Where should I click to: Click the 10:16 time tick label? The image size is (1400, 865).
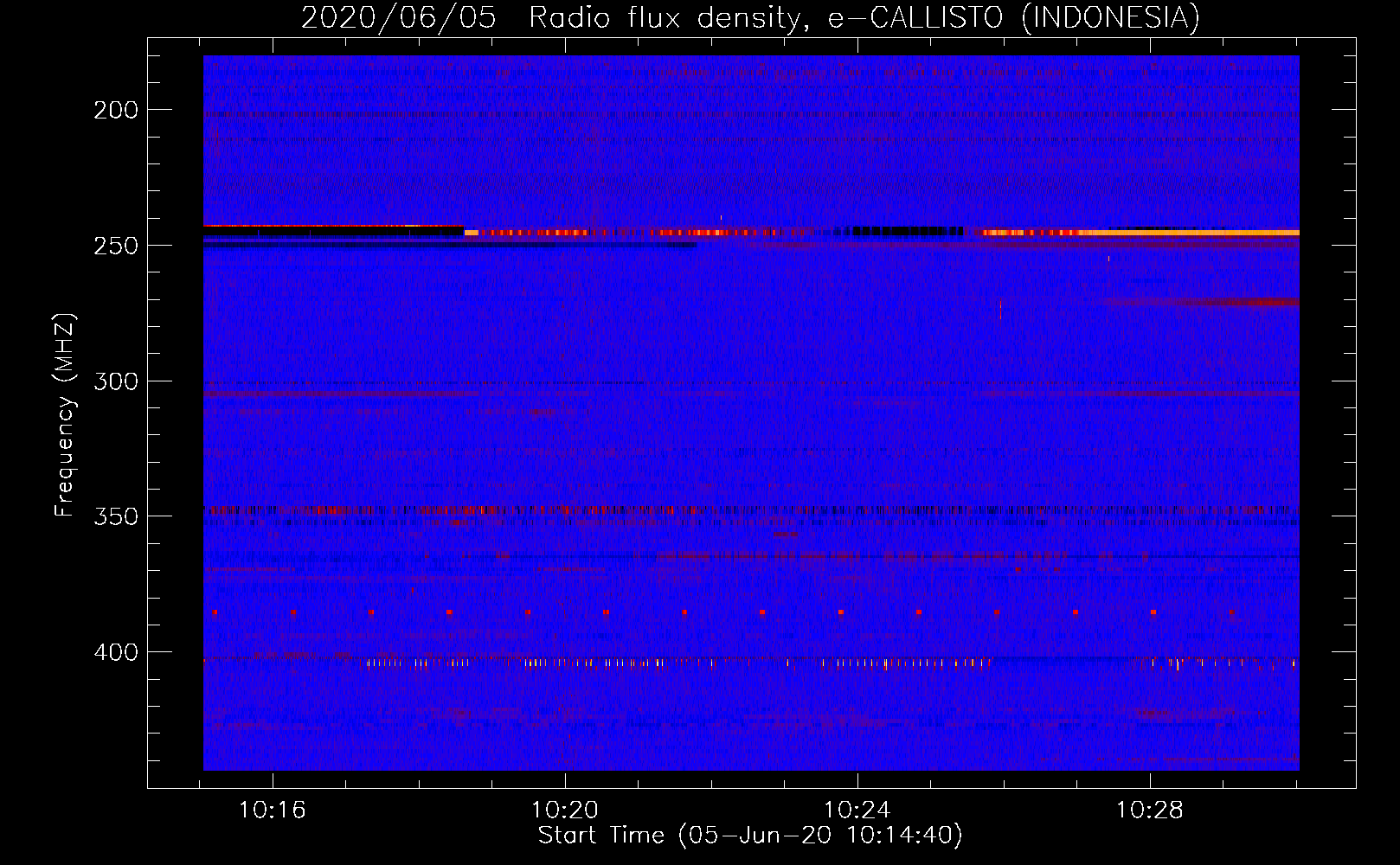(x=273, y=811)
